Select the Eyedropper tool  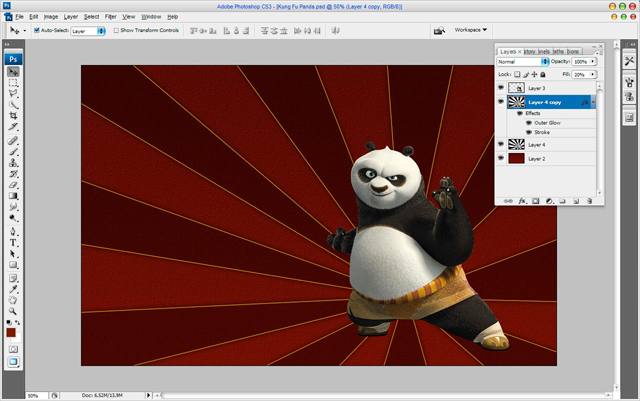(x=13, y=289)
